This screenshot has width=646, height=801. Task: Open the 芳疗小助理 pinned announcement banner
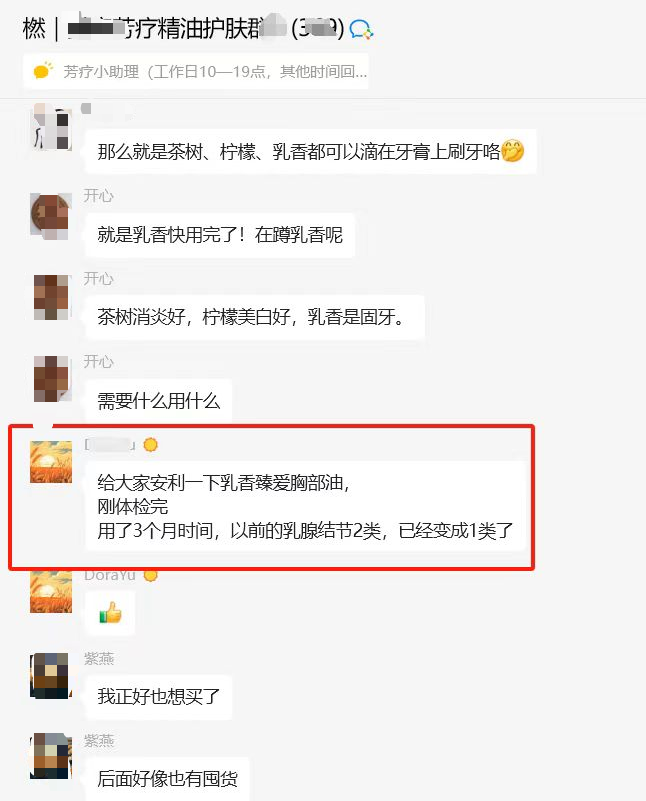[x=196, y=72]
